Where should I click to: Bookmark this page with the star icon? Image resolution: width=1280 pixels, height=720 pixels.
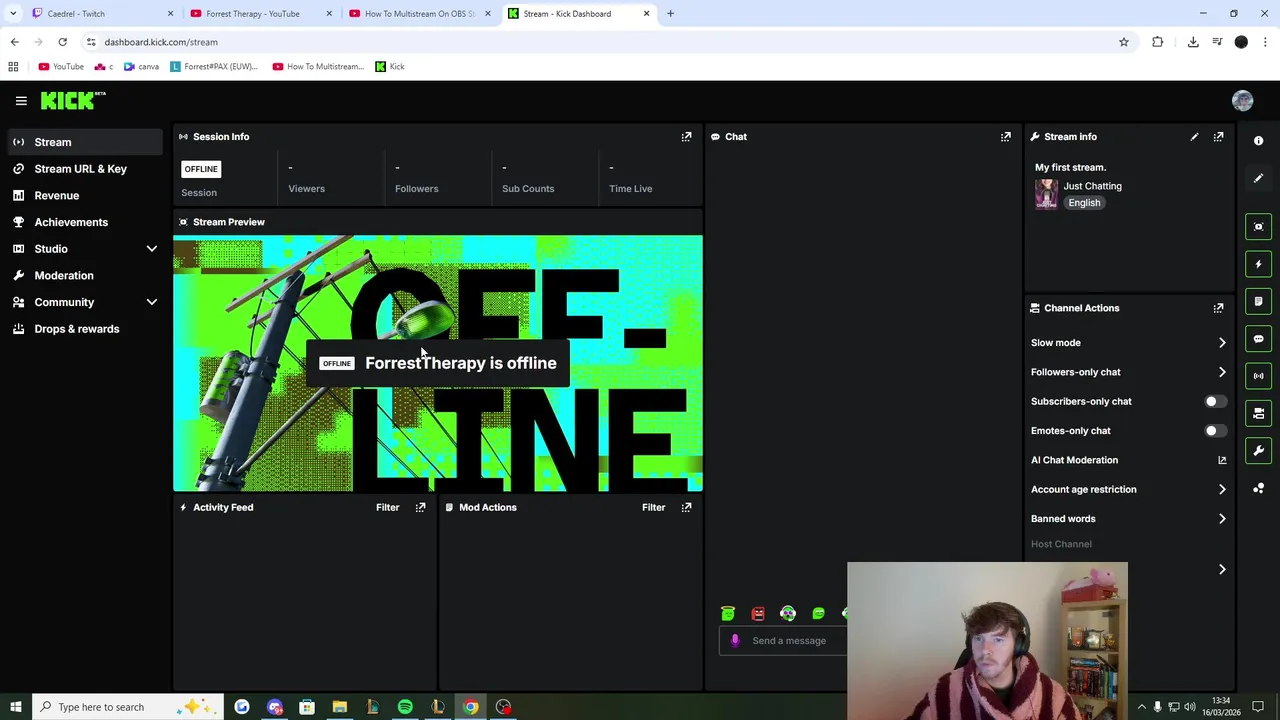pos(1123,42)
